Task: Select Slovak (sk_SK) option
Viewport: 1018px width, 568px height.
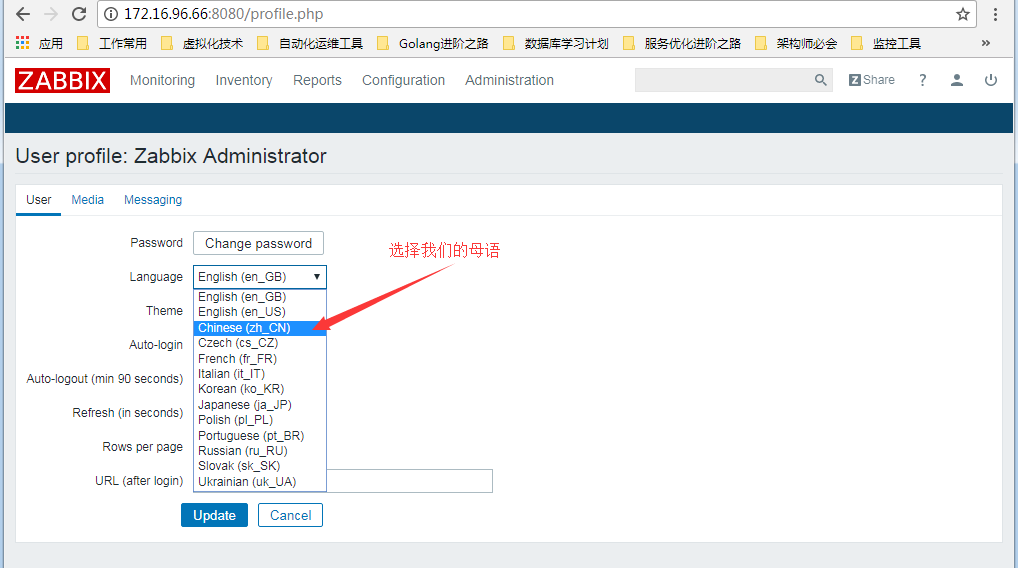Action: coord(260,466)
